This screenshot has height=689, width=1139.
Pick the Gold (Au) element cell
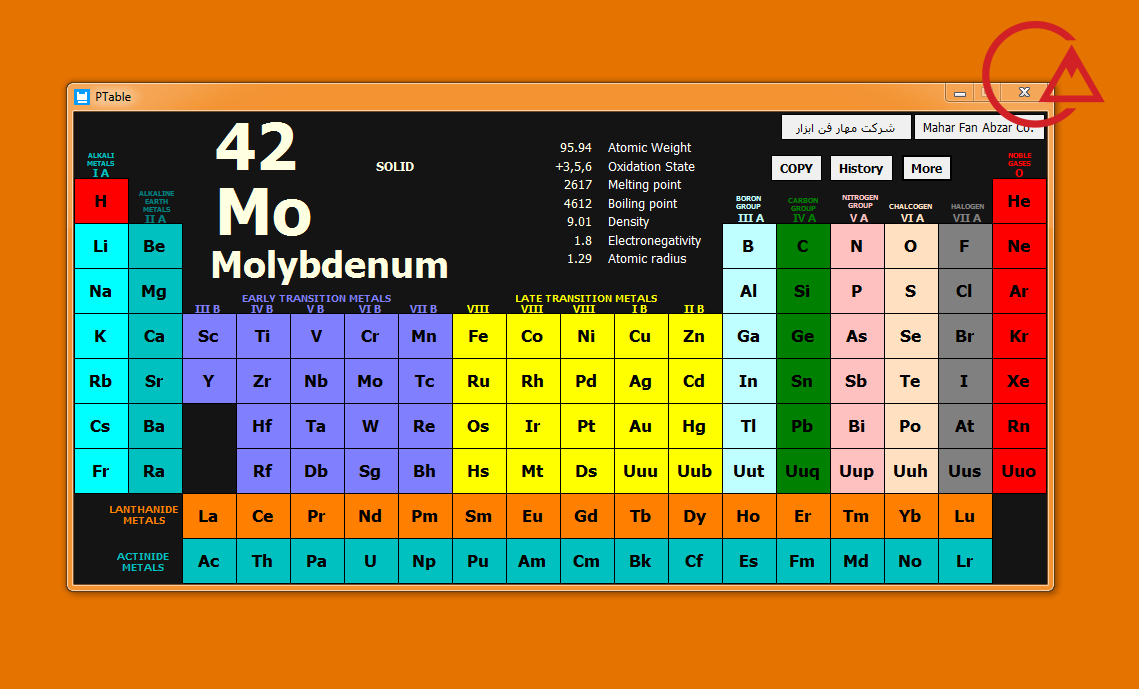pyautogui.click(x=640, y=426)
